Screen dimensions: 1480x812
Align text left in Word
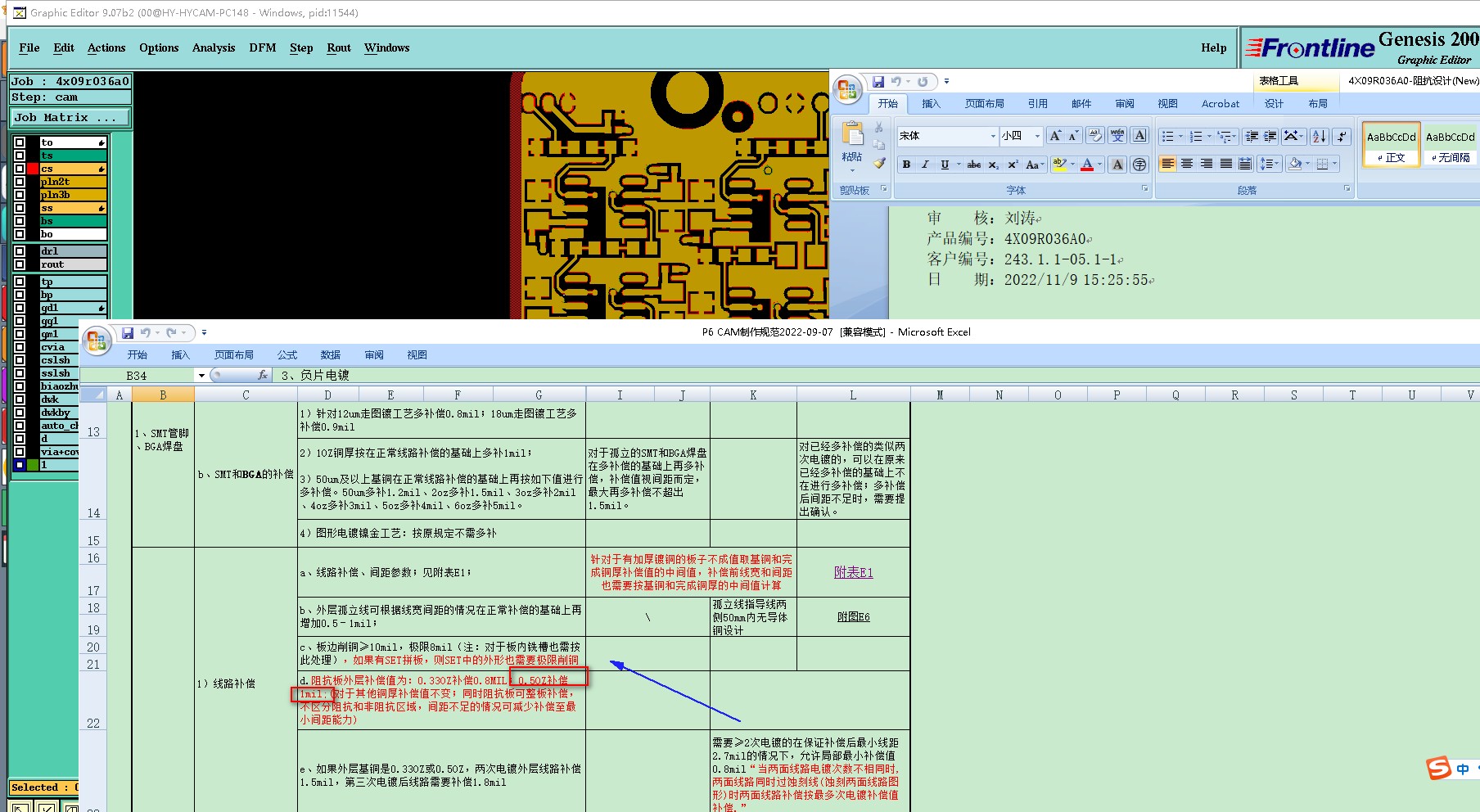(x=1167, y=165)
